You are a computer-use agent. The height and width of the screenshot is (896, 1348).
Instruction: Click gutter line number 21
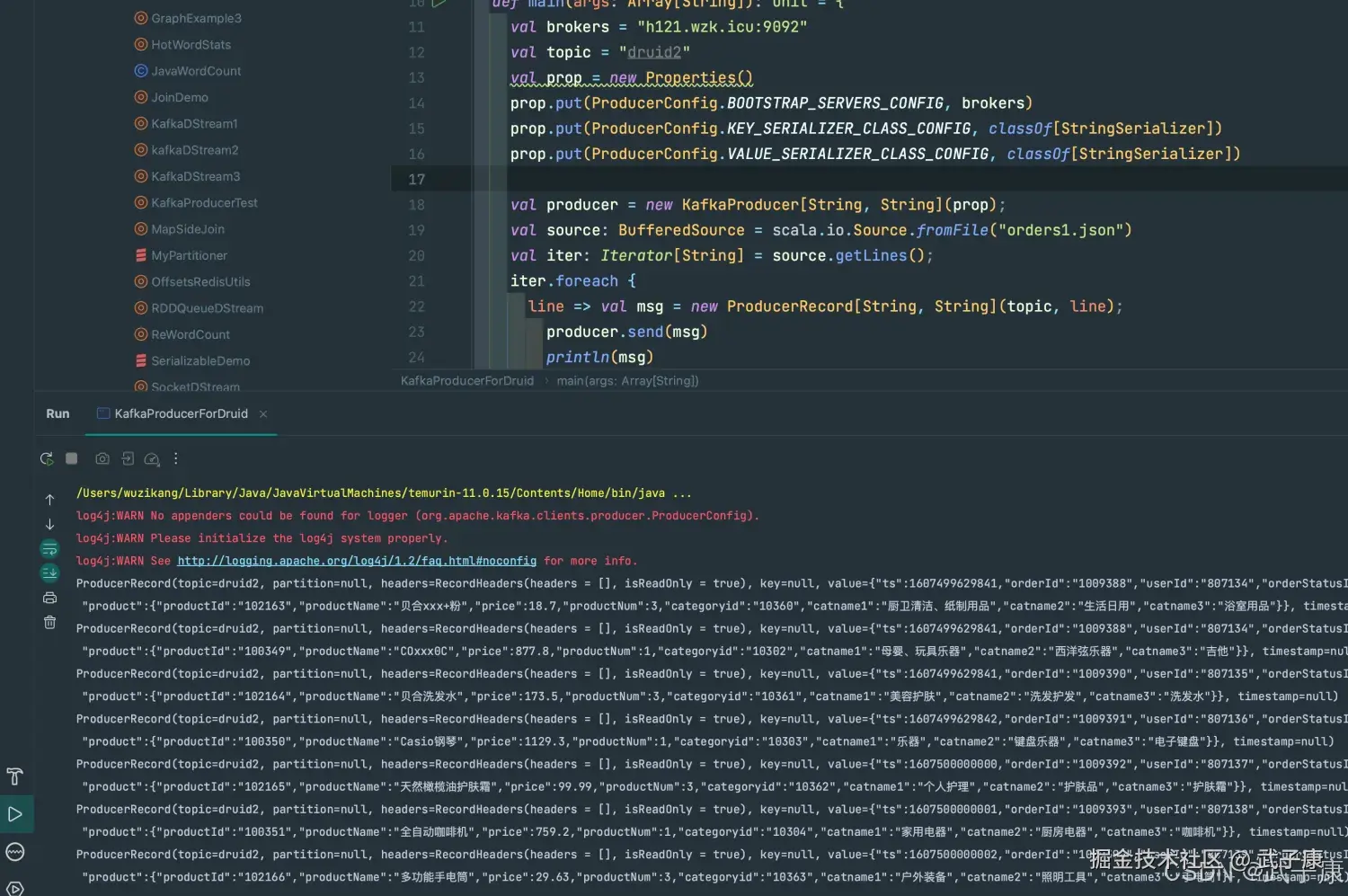click(x=417, y=281)
